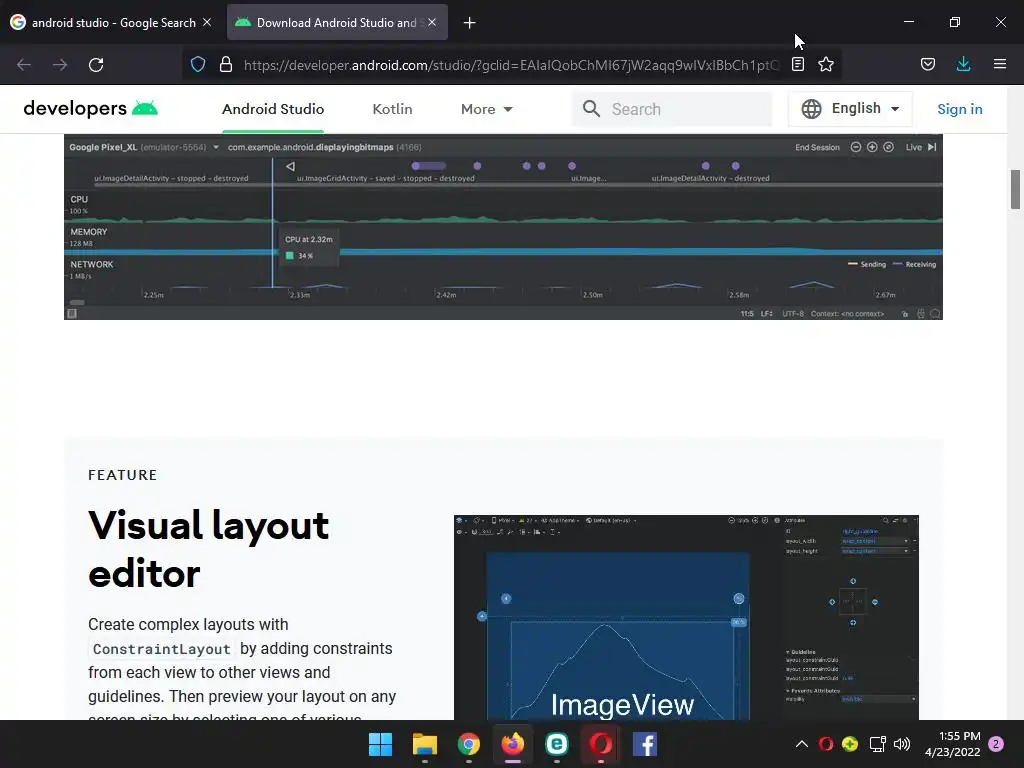Go back with the browser back arrow
Screen dimensions: 1024x768
(24, 65)
